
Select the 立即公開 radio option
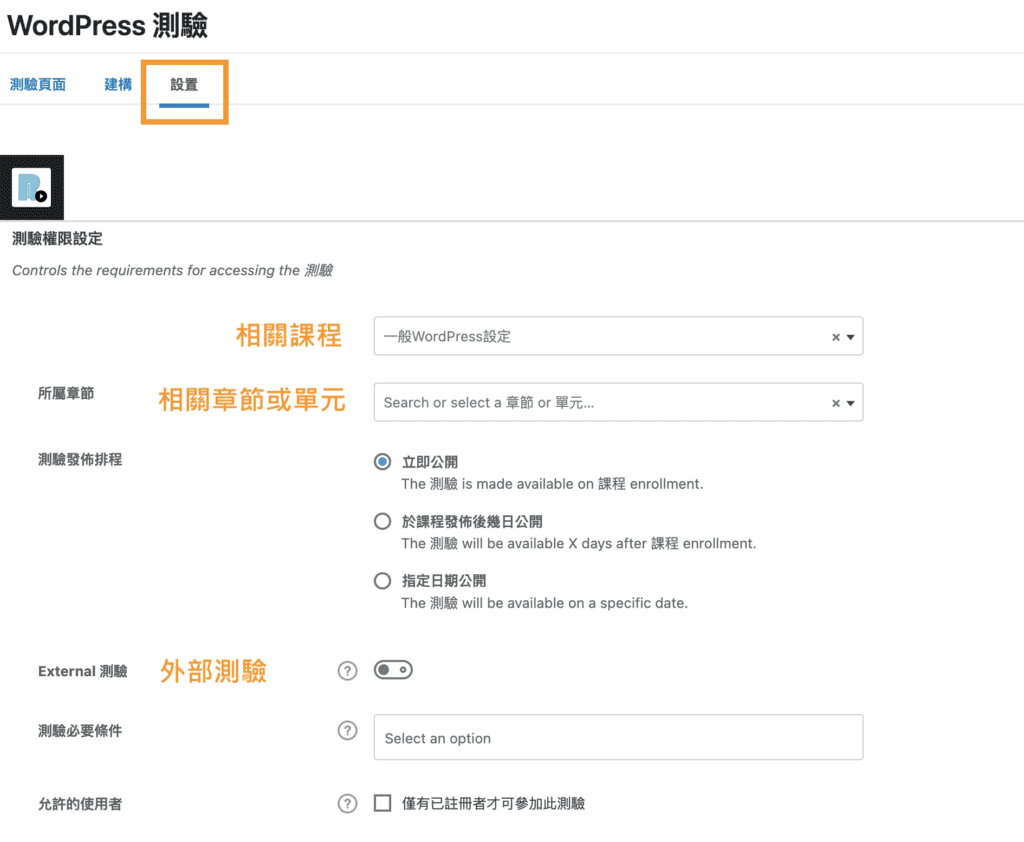pos(382,461)
